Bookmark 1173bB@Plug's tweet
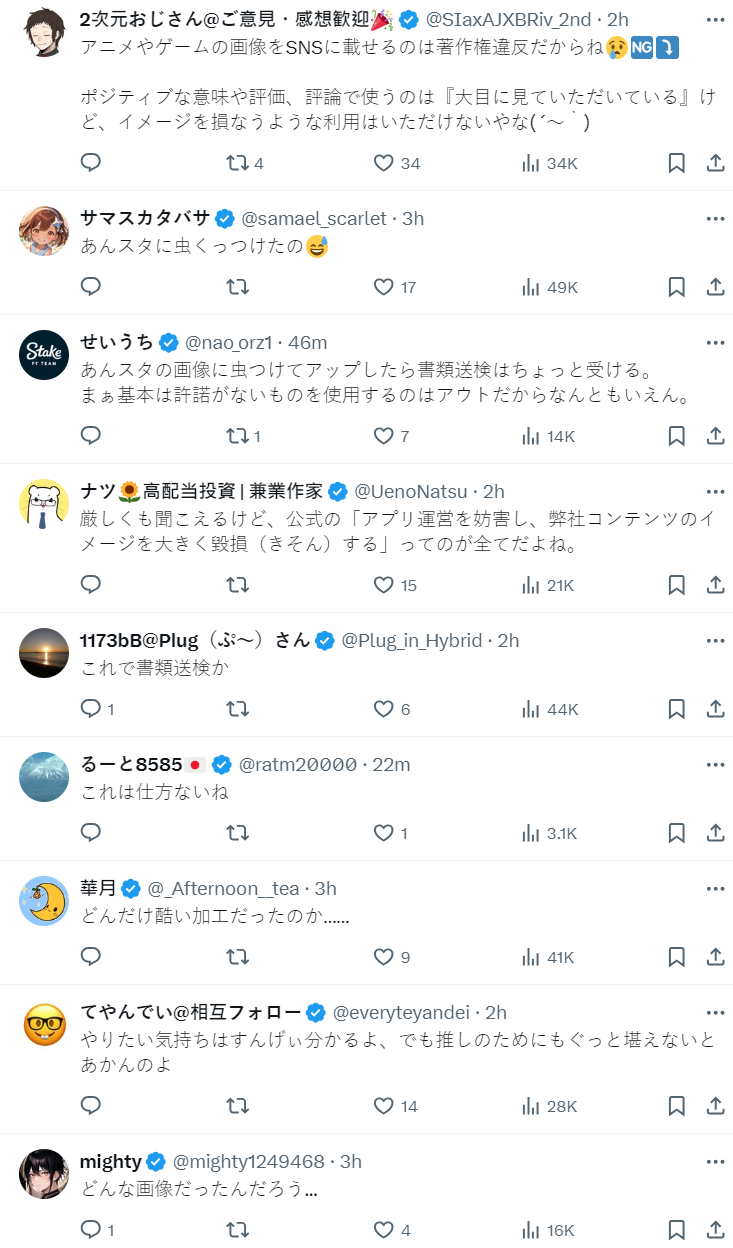 676,709
